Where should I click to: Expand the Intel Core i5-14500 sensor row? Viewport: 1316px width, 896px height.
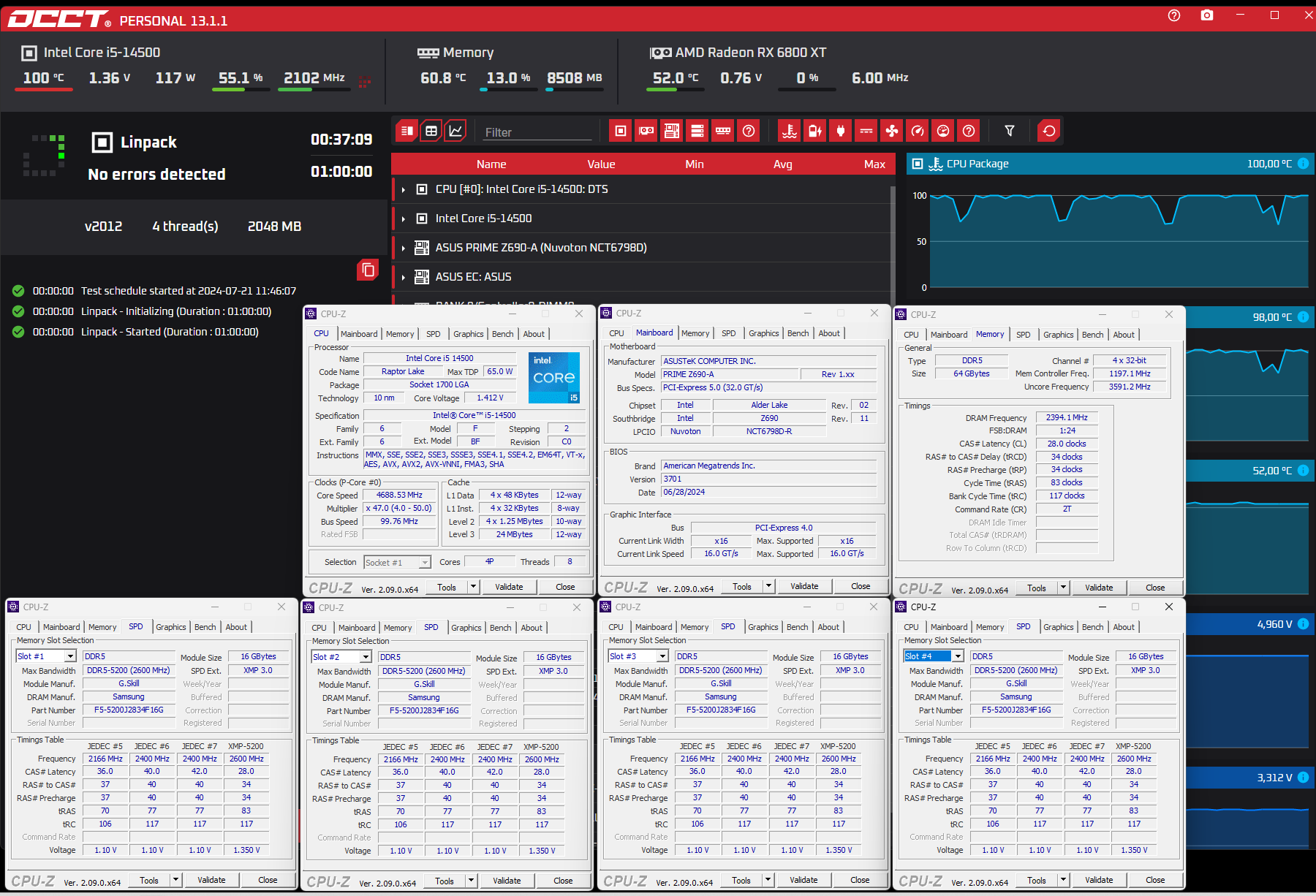coord(403,219)
